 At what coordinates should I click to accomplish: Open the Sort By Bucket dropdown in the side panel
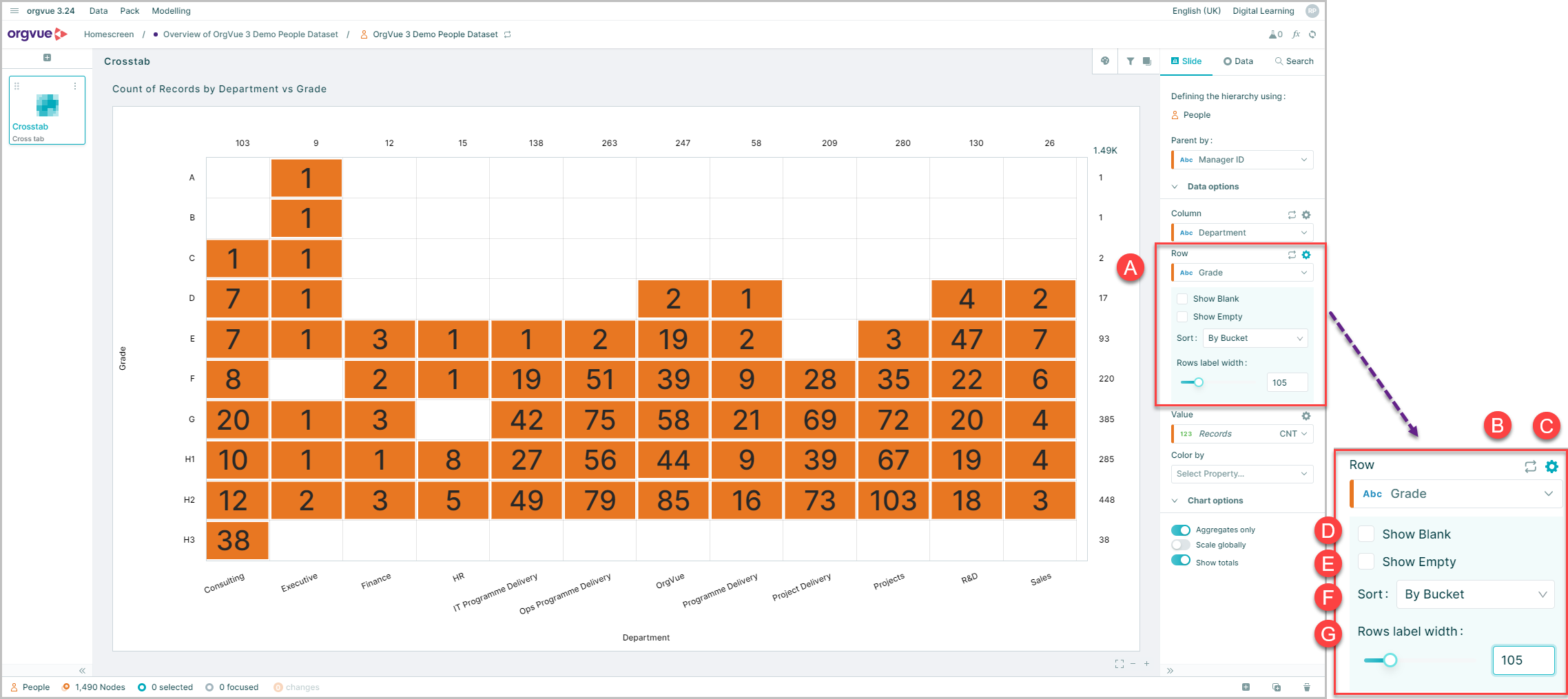1255,338
